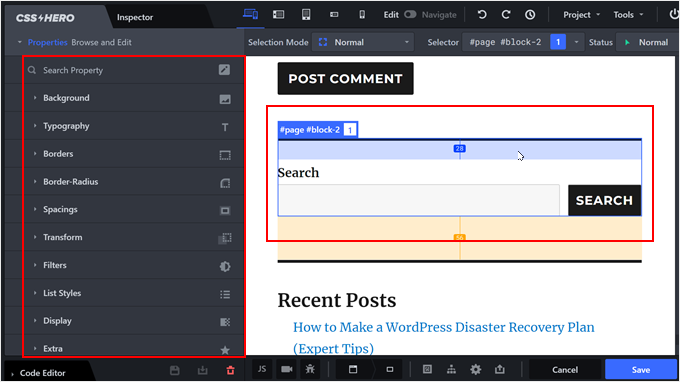Select the desktop device preview icon
This screenshot has height=382, width=680.
coord(250,14)
